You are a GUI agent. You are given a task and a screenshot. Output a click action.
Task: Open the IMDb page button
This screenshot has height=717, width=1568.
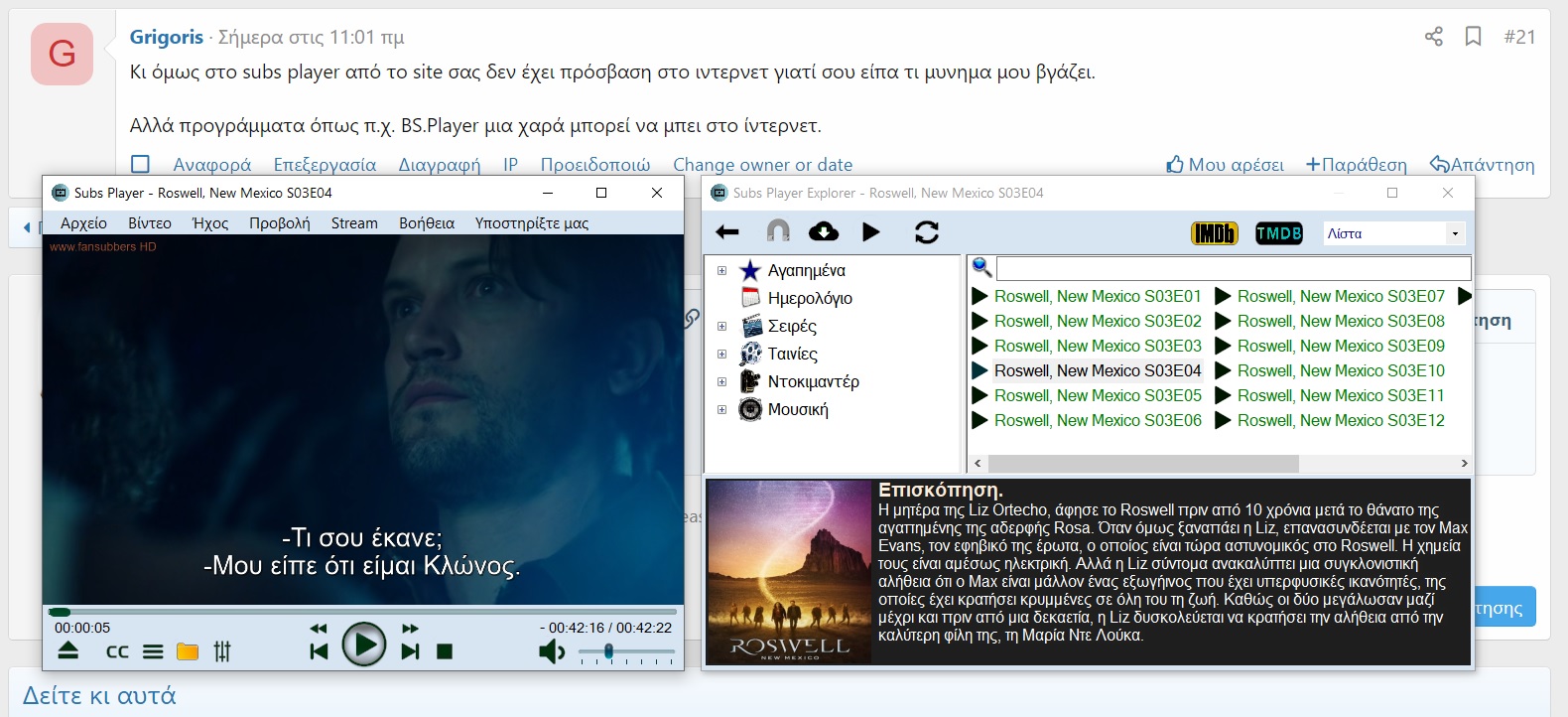(1215, 233)
